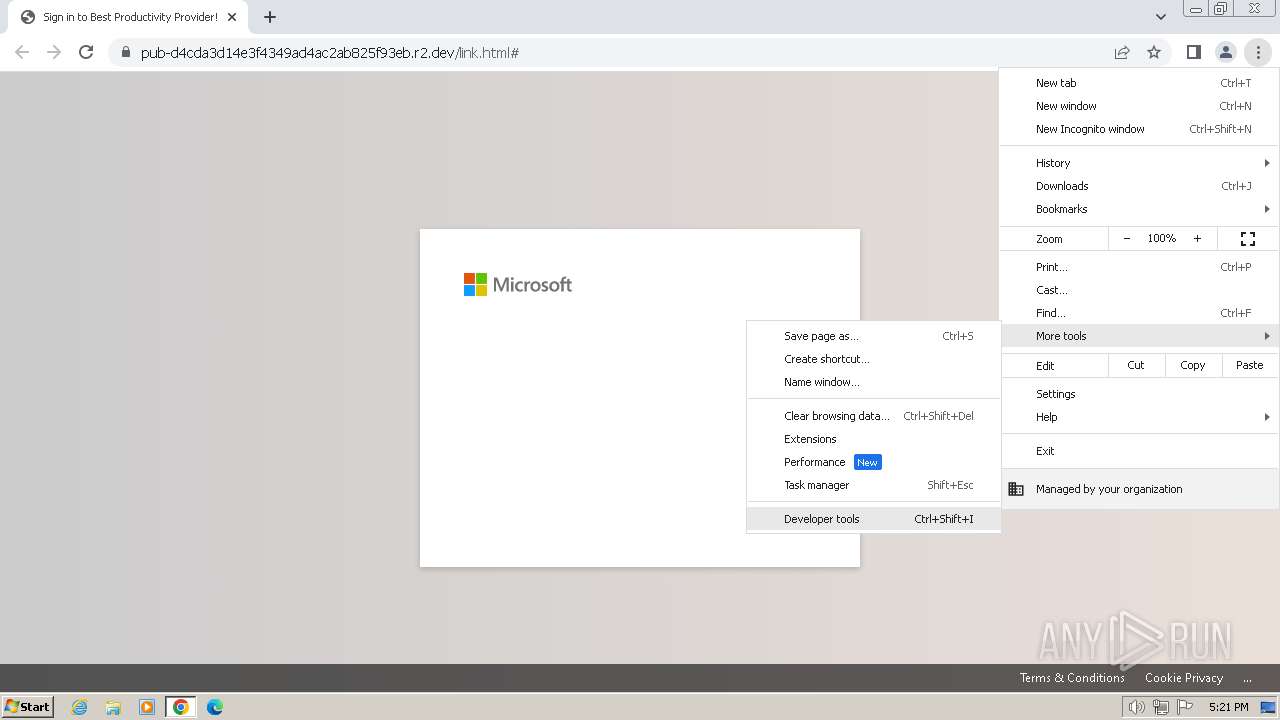
Task: Click the footer ellipsis link
Action: click(1247, 678)
